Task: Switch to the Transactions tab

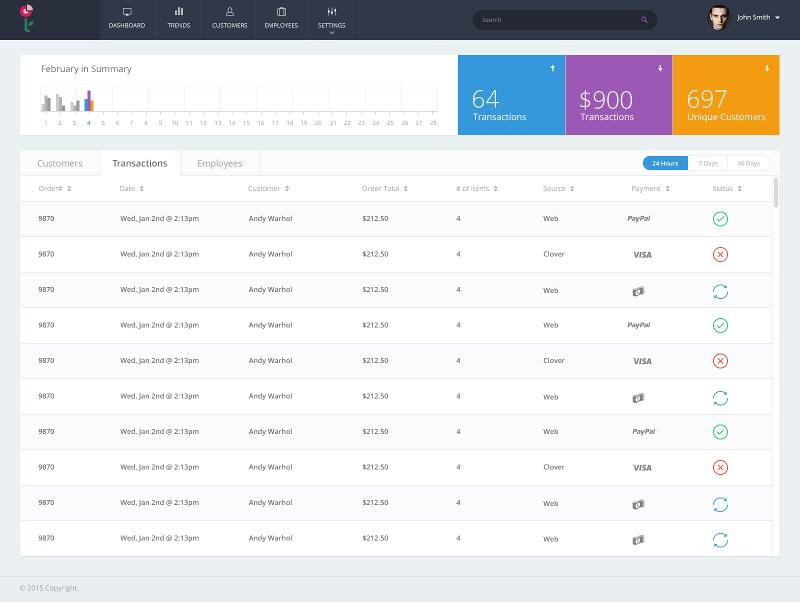Action: point(139,163)
